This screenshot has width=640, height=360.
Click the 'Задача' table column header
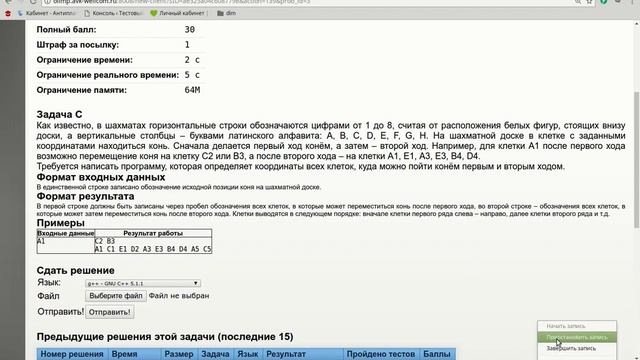pos(216,354)
